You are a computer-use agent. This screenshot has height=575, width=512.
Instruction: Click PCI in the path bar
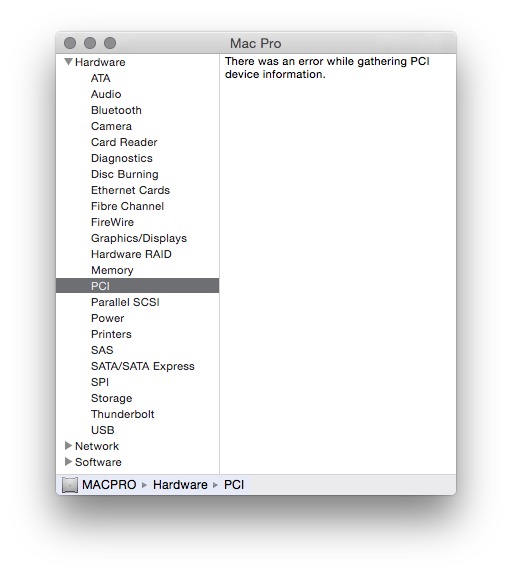(x=234, y=485)
